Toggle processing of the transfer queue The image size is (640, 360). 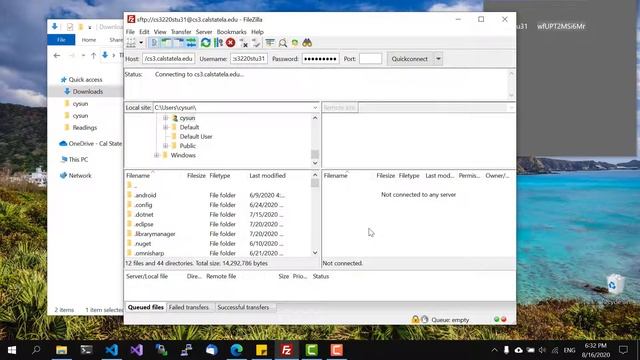click(x=218, y=42)
